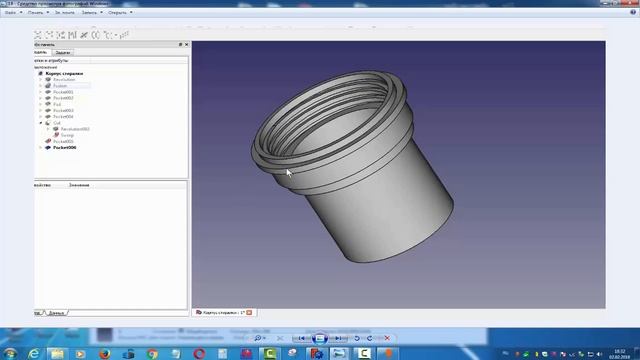Delete the image with red X button

[x=387, y=338]
